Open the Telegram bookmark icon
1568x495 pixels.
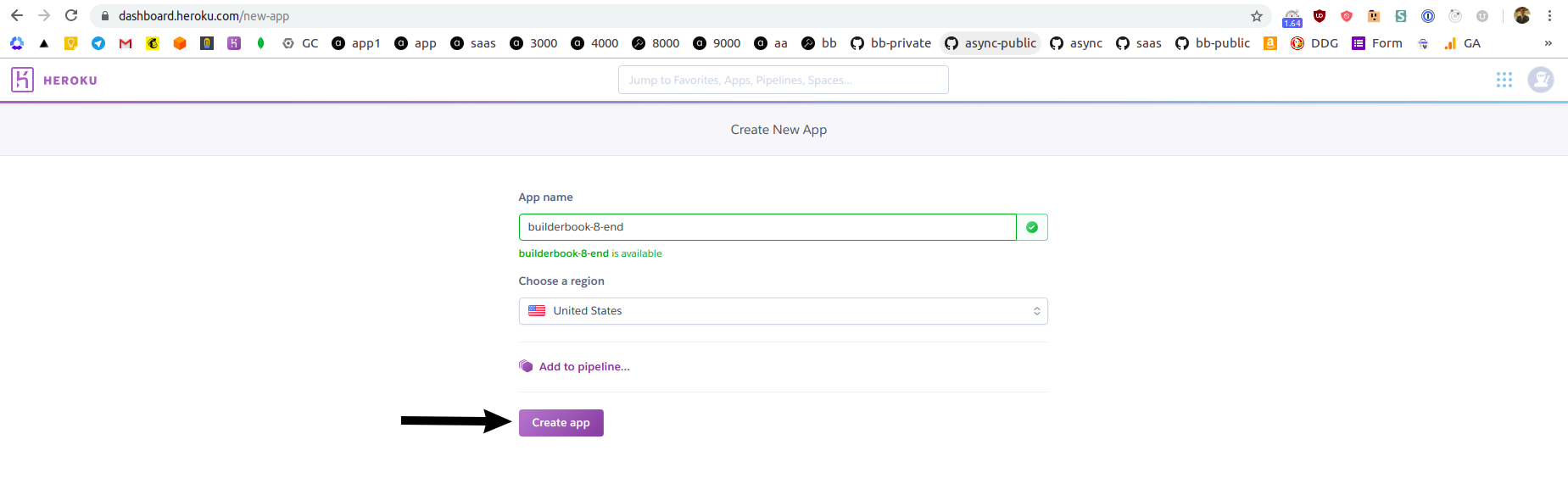click(98, 43)
